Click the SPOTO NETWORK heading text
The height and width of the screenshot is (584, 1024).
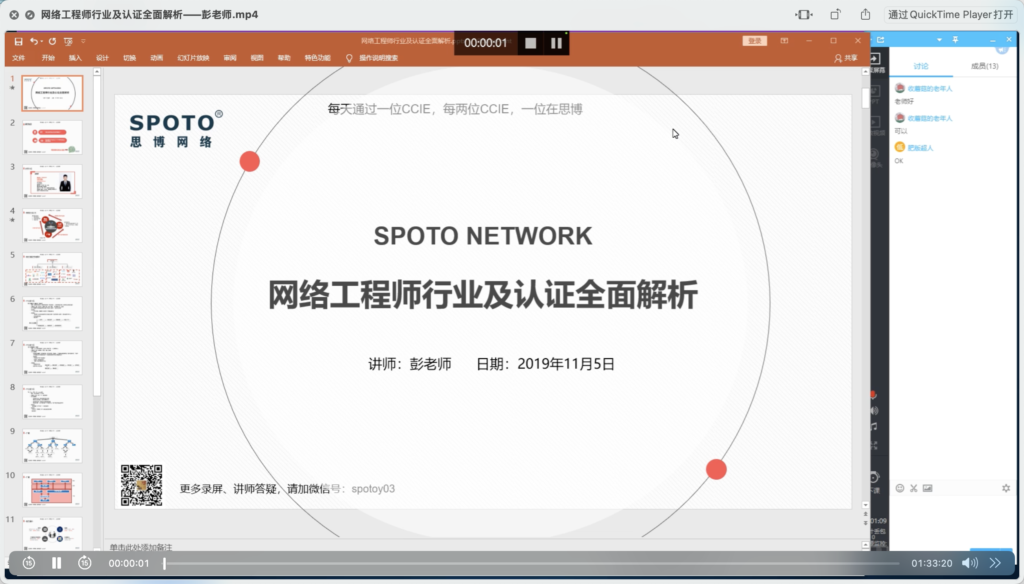[483, 236]
